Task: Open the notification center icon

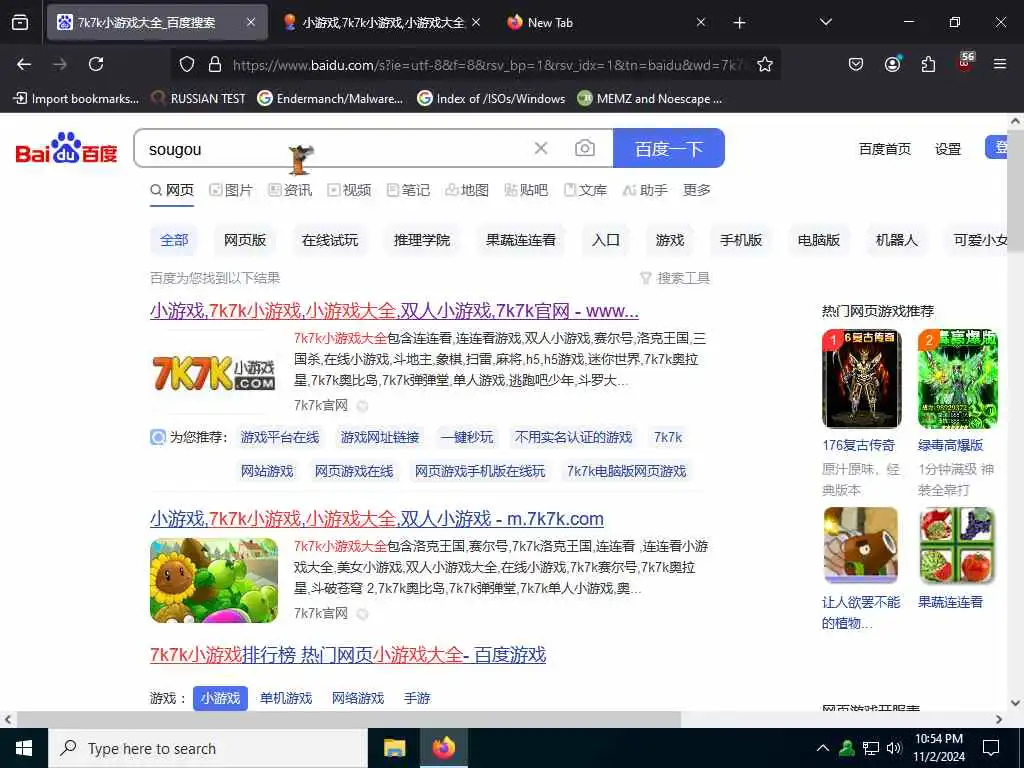Action: 991,748
